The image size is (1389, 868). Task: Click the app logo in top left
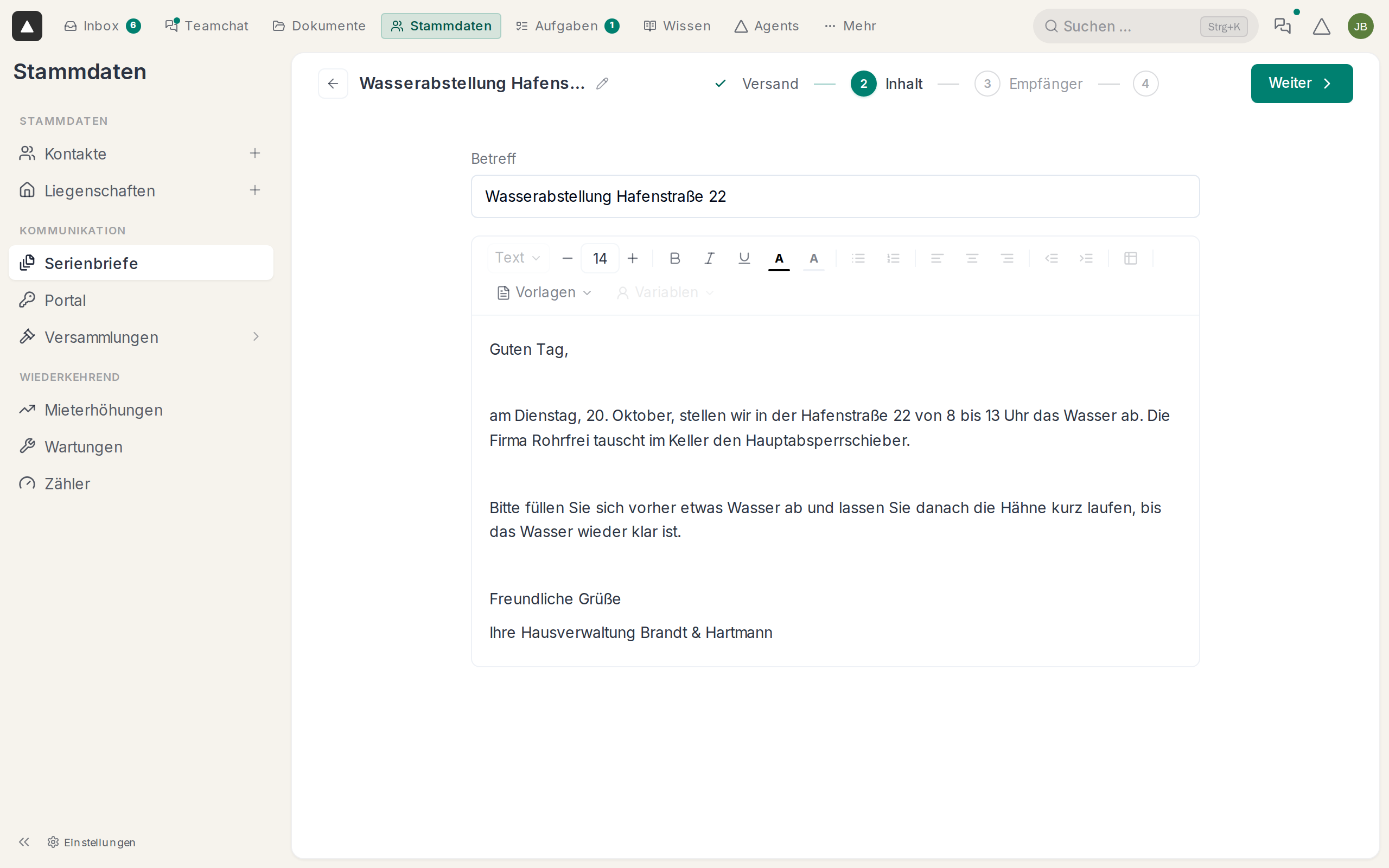(x=27, y=26)
